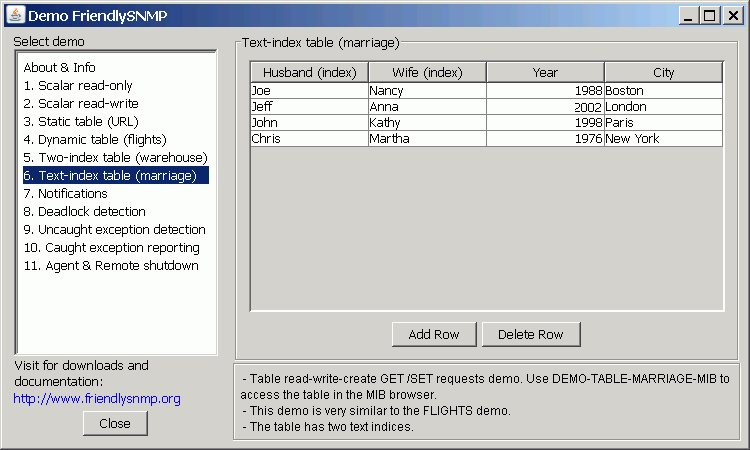Image resolution: width=750 pixels, height=450 pixels.
Task: Select wife cell Anna
Action: click(428, 107)
